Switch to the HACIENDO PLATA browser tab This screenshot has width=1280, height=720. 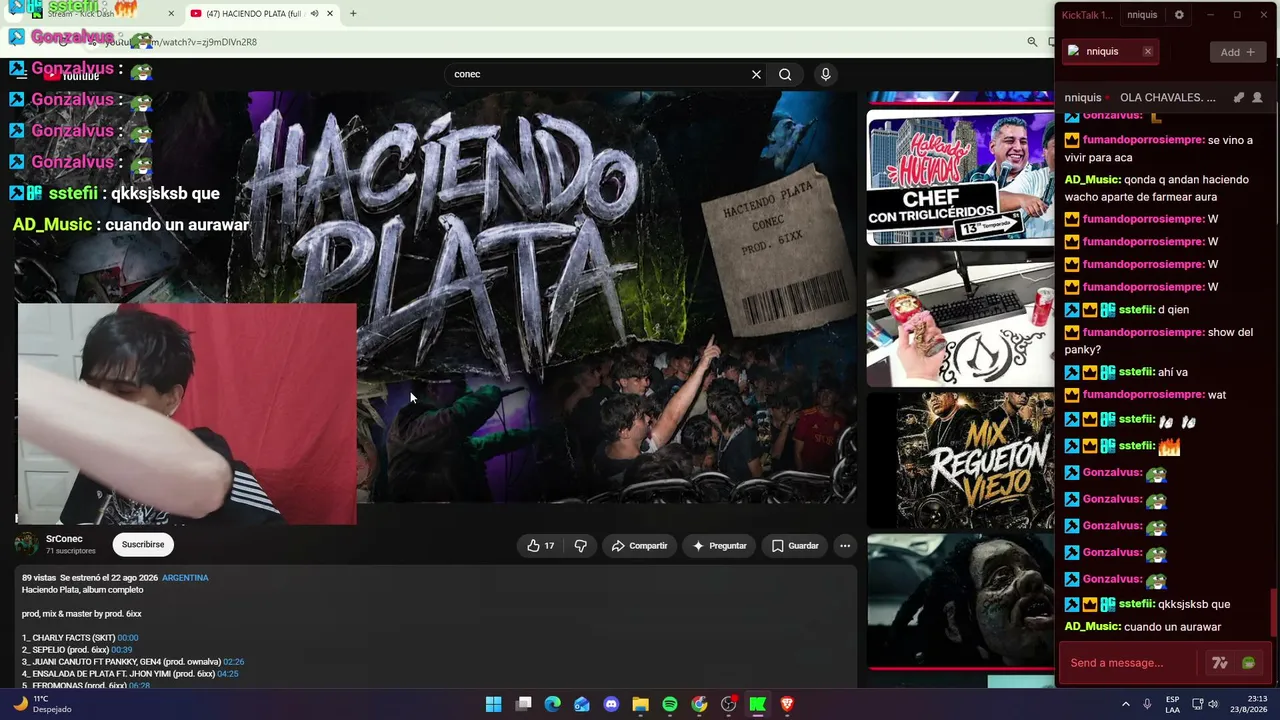coord(254,14)
